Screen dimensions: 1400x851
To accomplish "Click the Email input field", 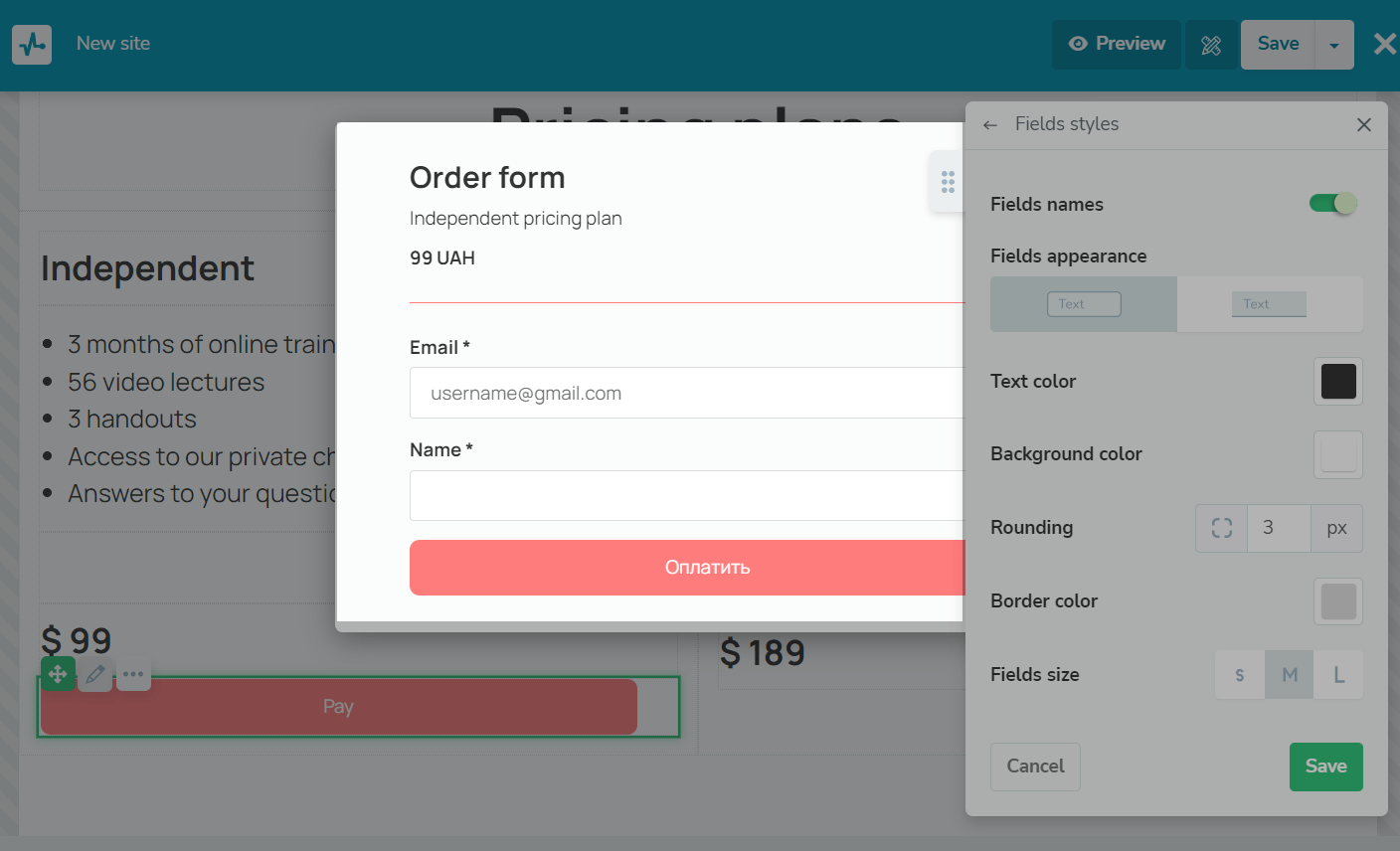I will point(686,393).
